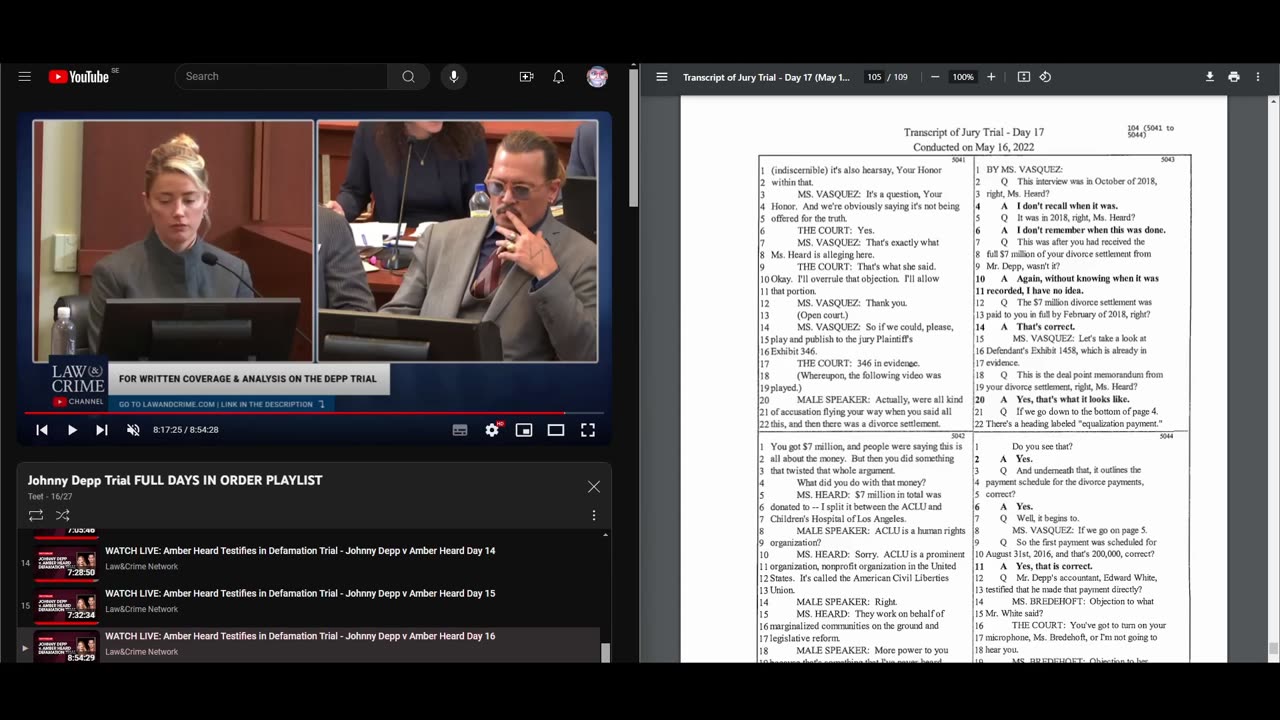Click the Day 15 video thumbnail
This screenshot has width=1280, height=720.
point(67,605)
